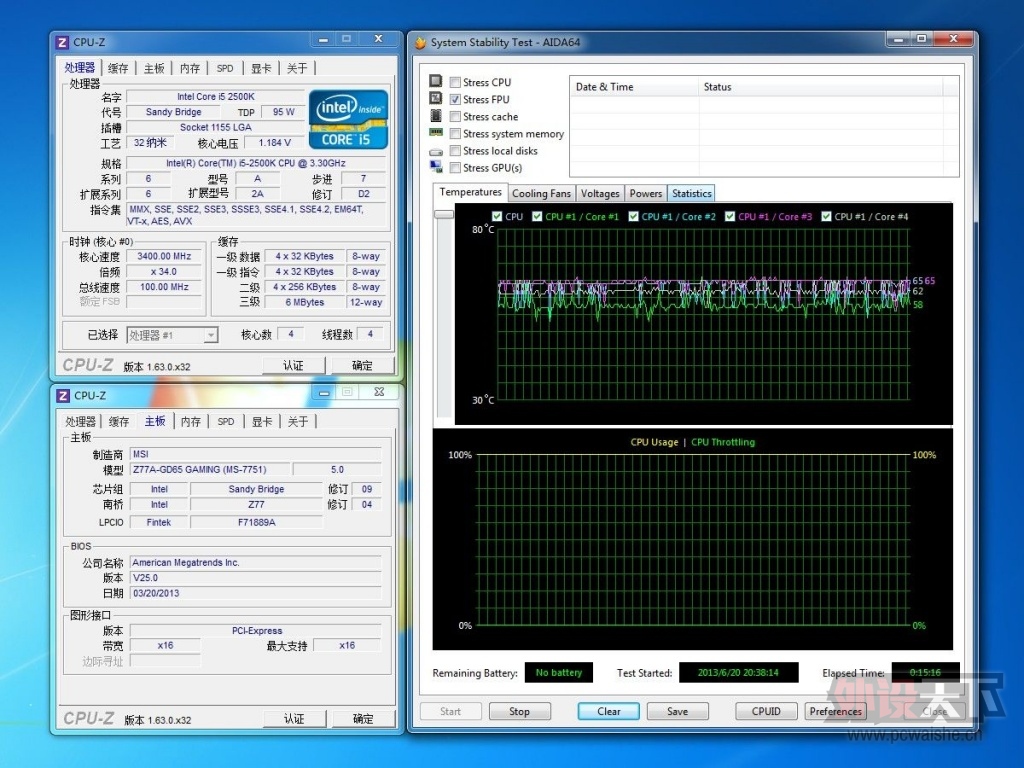Enable Stress system memory checkbox
Screen dimensions: 1024x768
(x=455, y=133)
